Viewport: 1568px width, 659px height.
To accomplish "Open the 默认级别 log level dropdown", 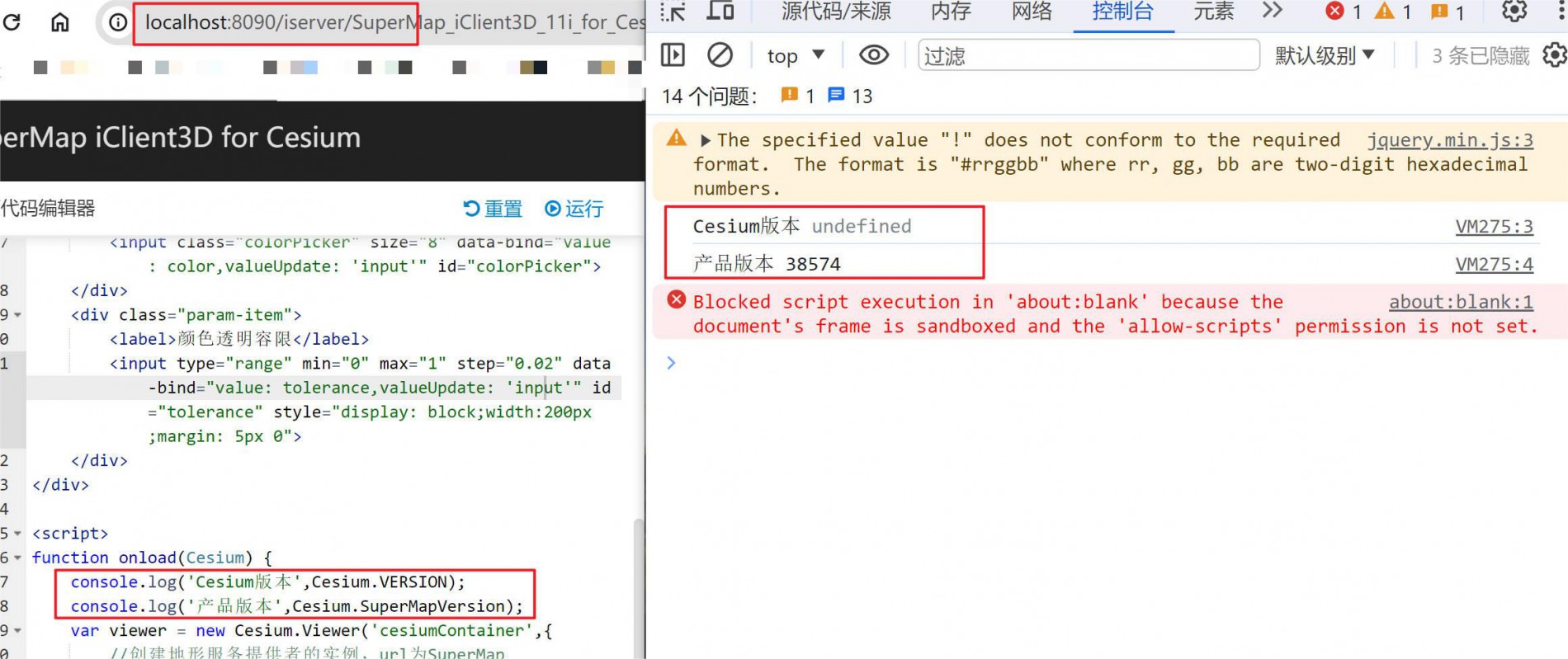I will [1325, 55].
